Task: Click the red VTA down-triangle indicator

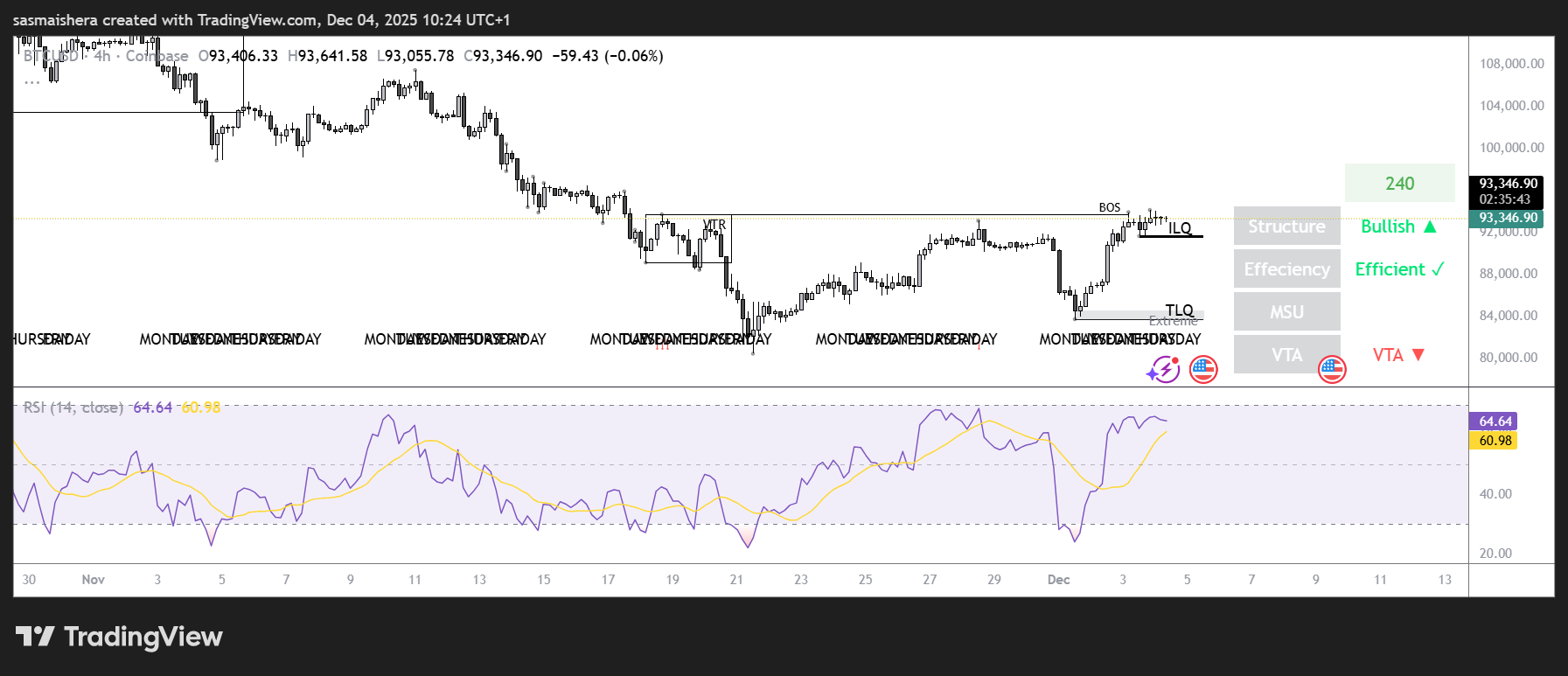Action: (1398, 355)
